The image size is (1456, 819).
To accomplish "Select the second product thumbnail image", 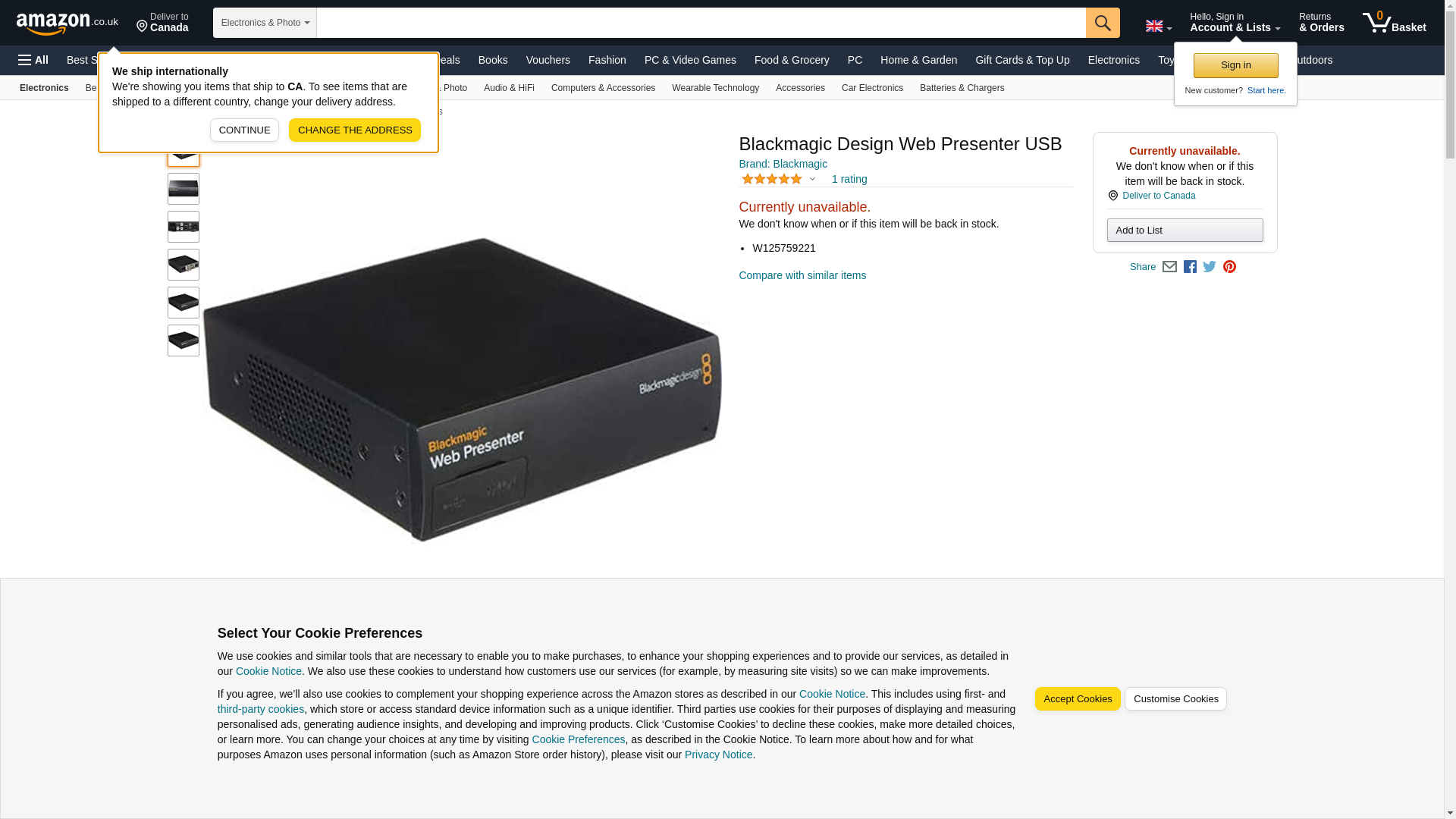I will (184, 189).
